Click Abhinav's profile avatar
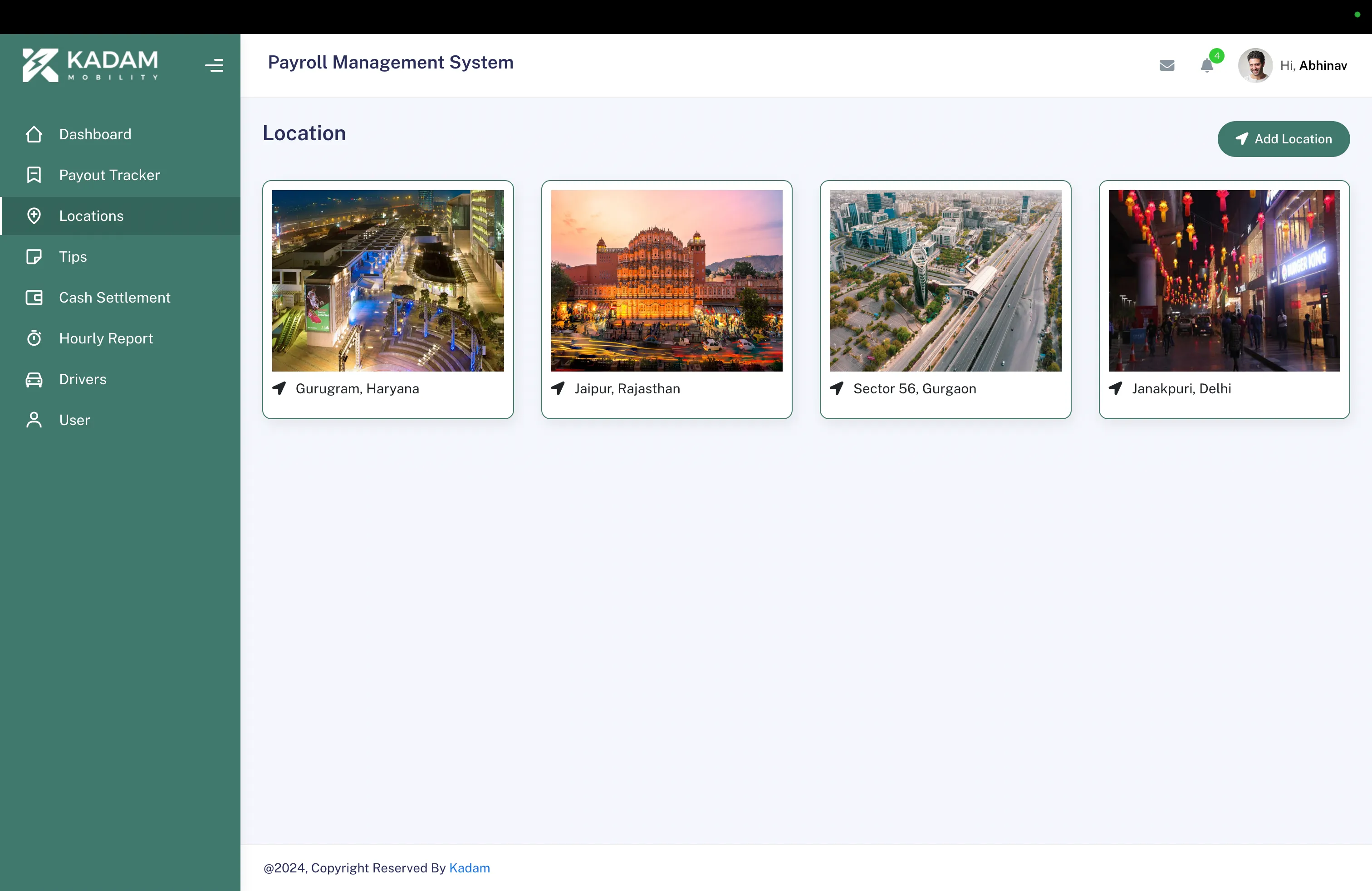The width and height of the screenshot is (1372, 891). click(1254, 65)
